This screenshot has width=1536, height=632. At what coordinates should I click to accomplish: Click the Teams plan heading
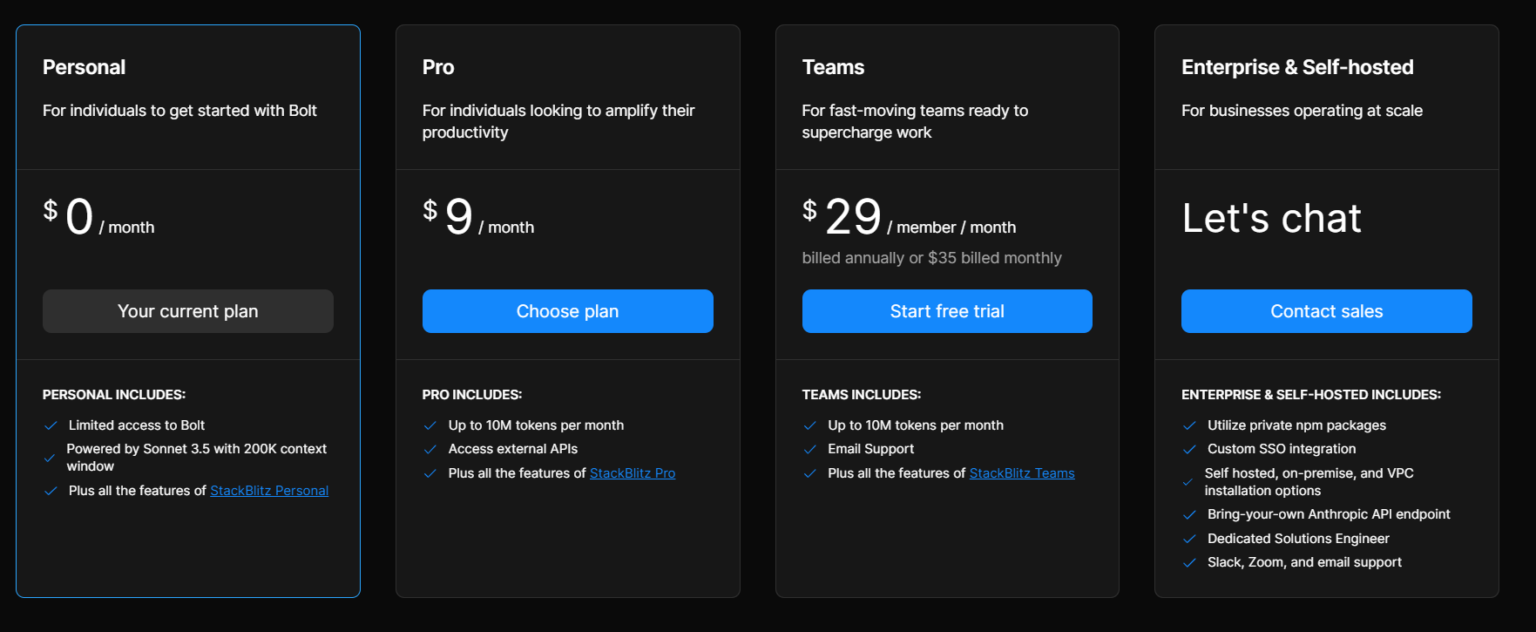pos(833,67)
